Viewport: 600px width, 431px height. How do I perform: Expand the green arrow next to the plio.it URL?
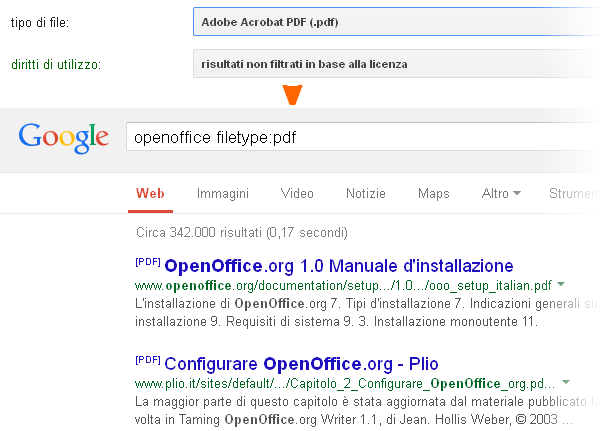[x=566, y=382]
